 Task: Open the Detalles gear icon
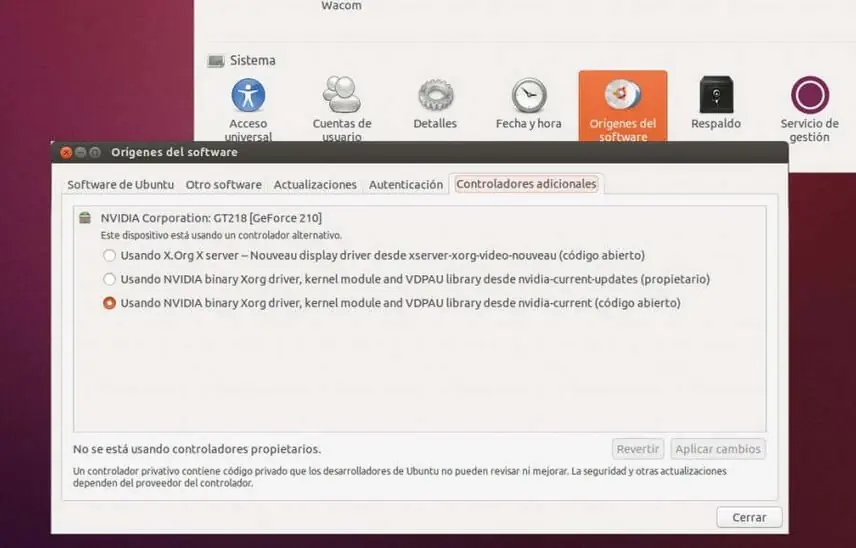point(435,95)
